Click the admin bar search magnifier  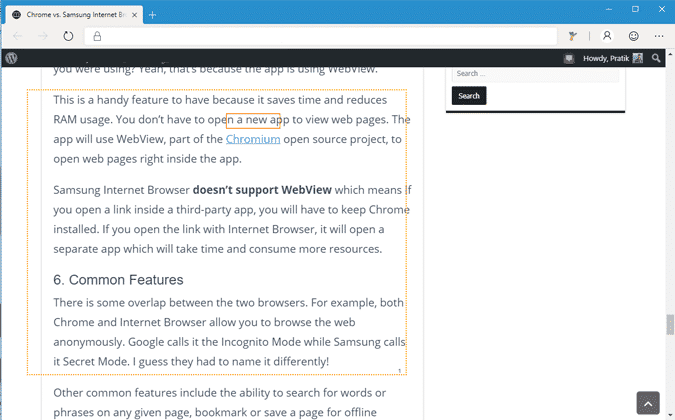pos(656,58)
